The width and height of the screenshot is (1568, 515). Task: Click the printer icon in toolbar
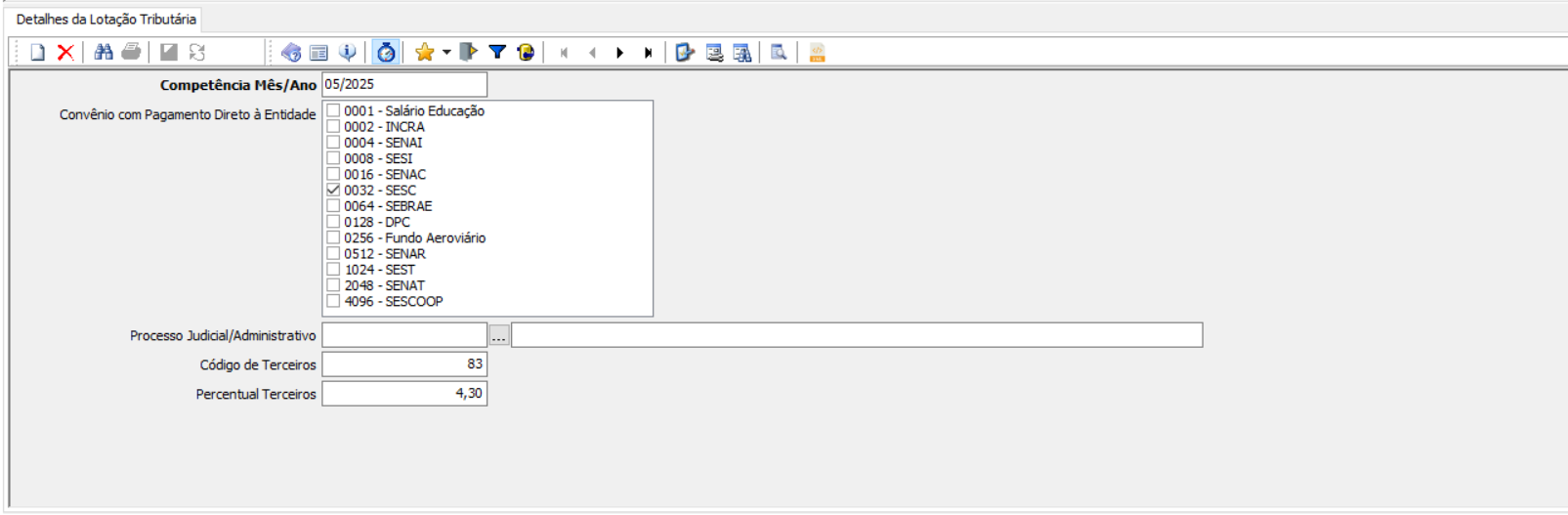coord(131,53)
